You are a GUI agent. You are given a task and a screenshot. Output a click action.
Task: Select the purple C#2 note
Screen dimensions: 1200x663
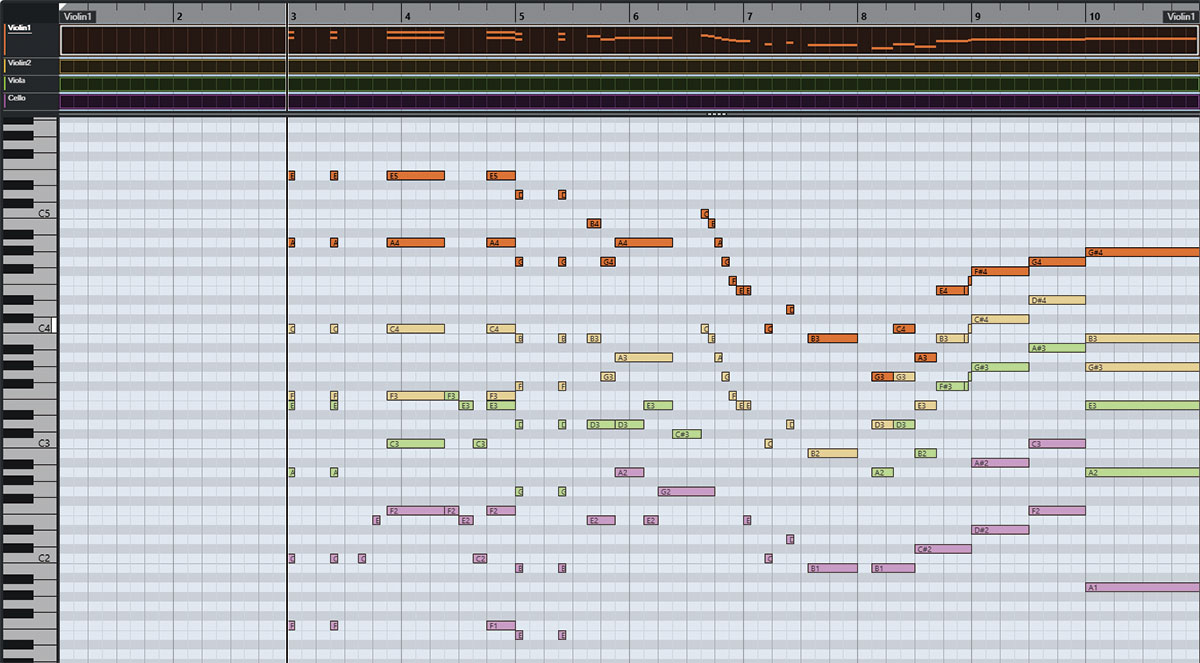(x=943, y=549)
